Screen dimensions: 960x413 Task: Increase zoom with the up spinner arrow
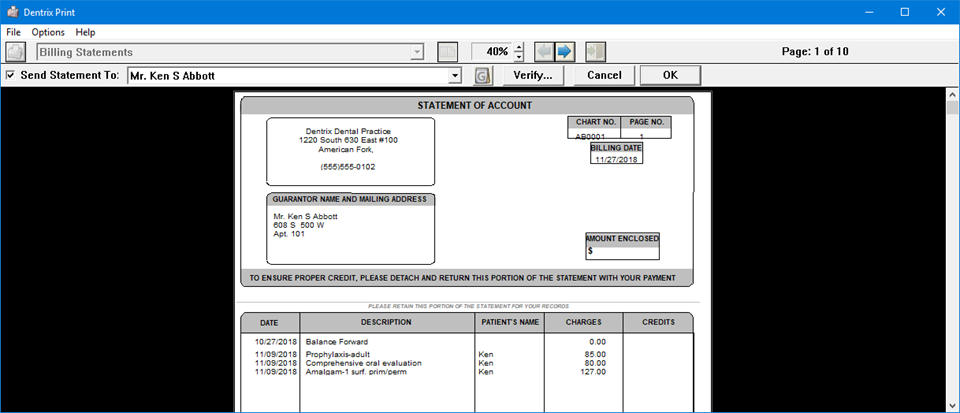click(x=518, y=47)
